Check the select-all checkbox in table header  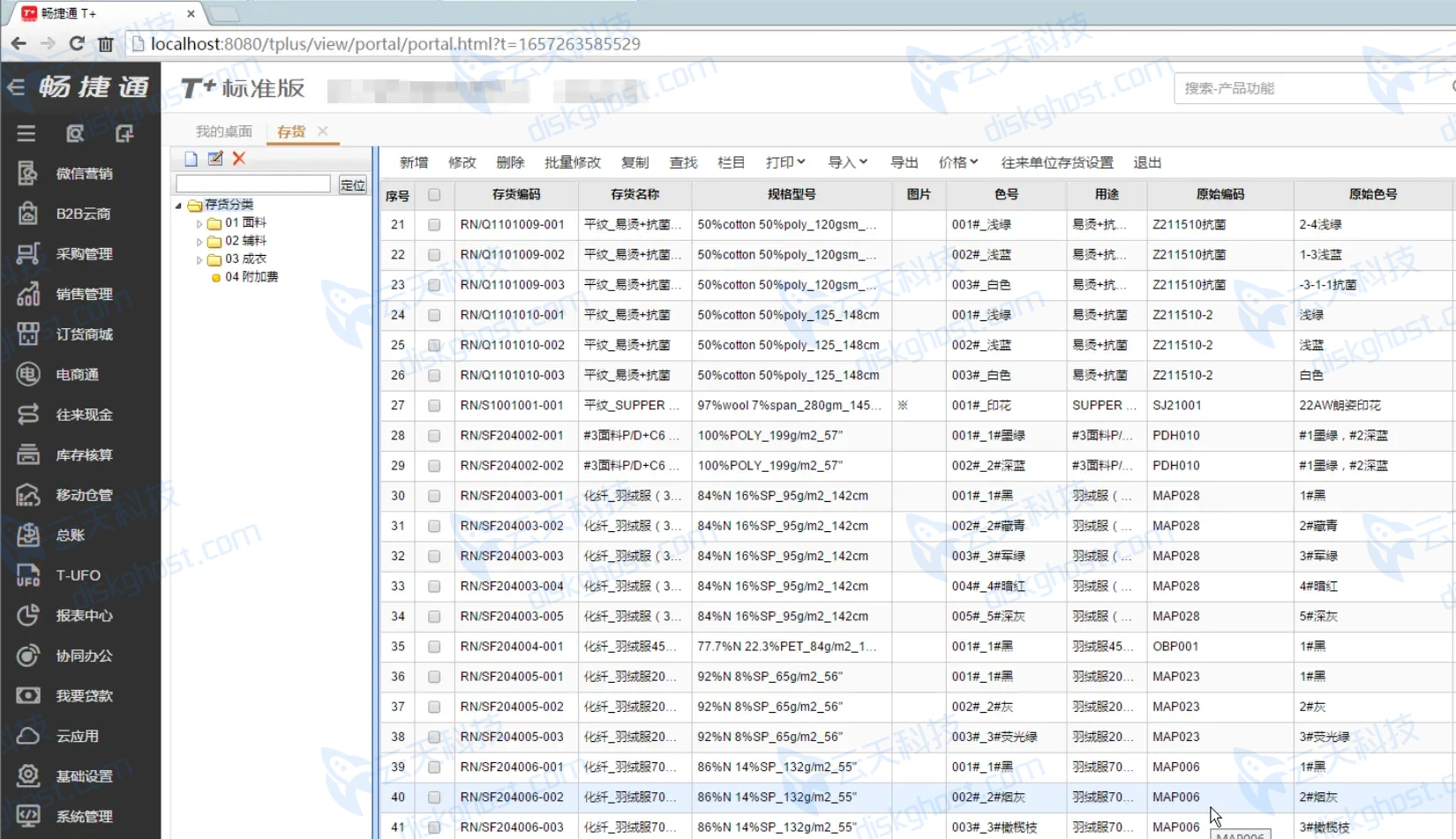(434, 195)
